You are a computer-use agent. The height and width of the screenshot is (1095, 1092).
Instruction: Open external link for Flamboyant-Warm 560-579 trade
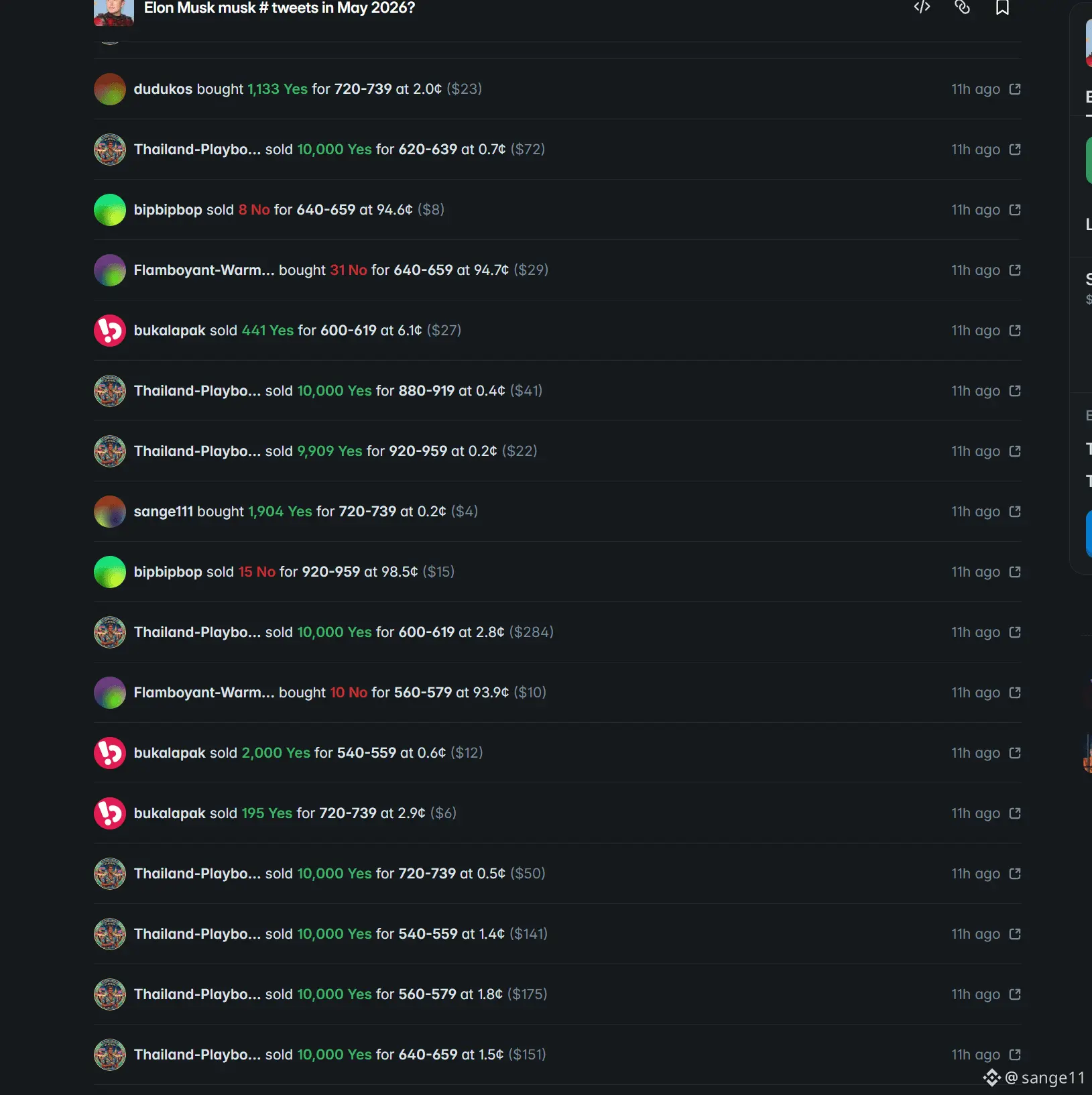pyautogui.click(x=1015, y=693)
